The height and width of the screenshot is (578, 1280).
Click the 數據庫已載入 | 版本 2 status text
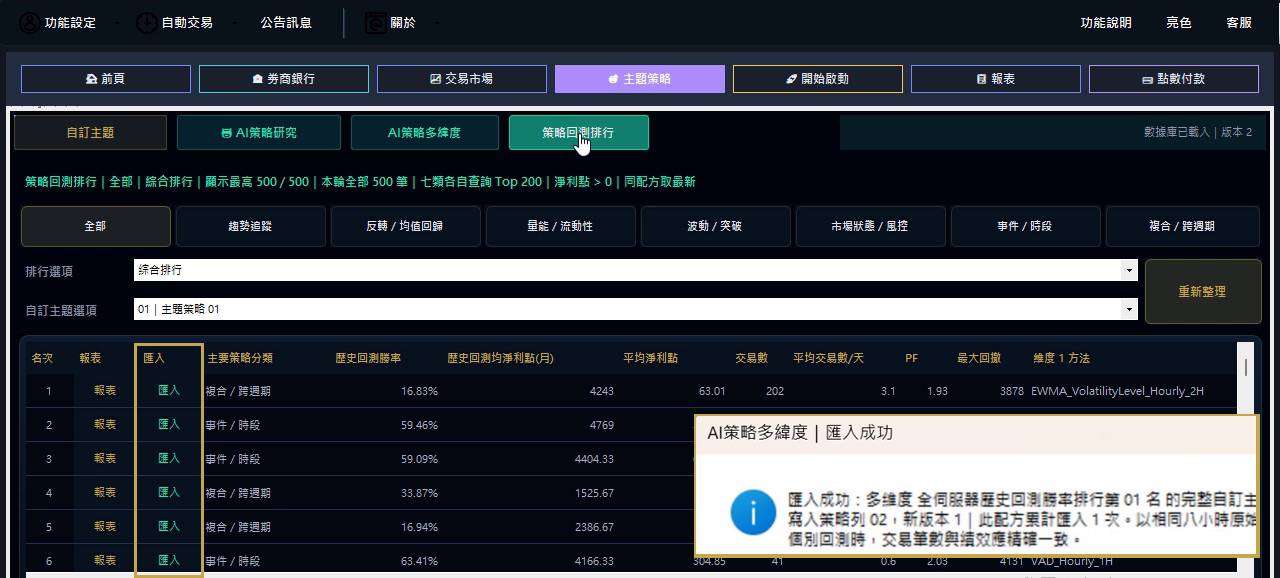coord(1198,132)
